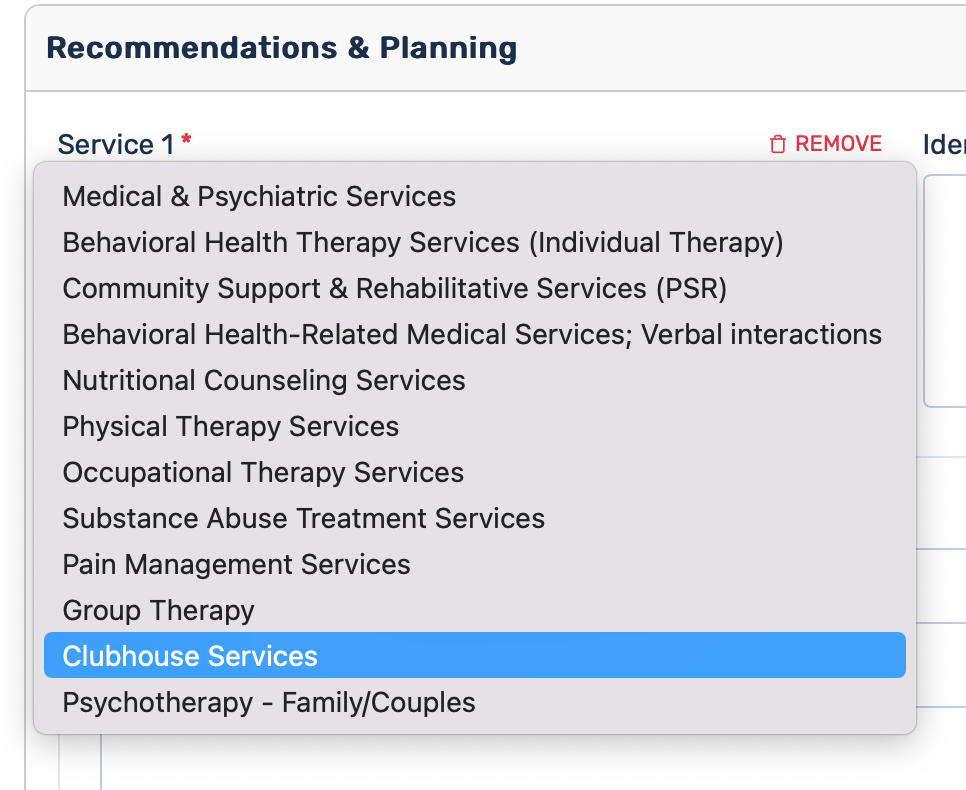966x790 pixels.
Task: Choose Substance Abuse Treatment Services
Action: coord(303,519)
